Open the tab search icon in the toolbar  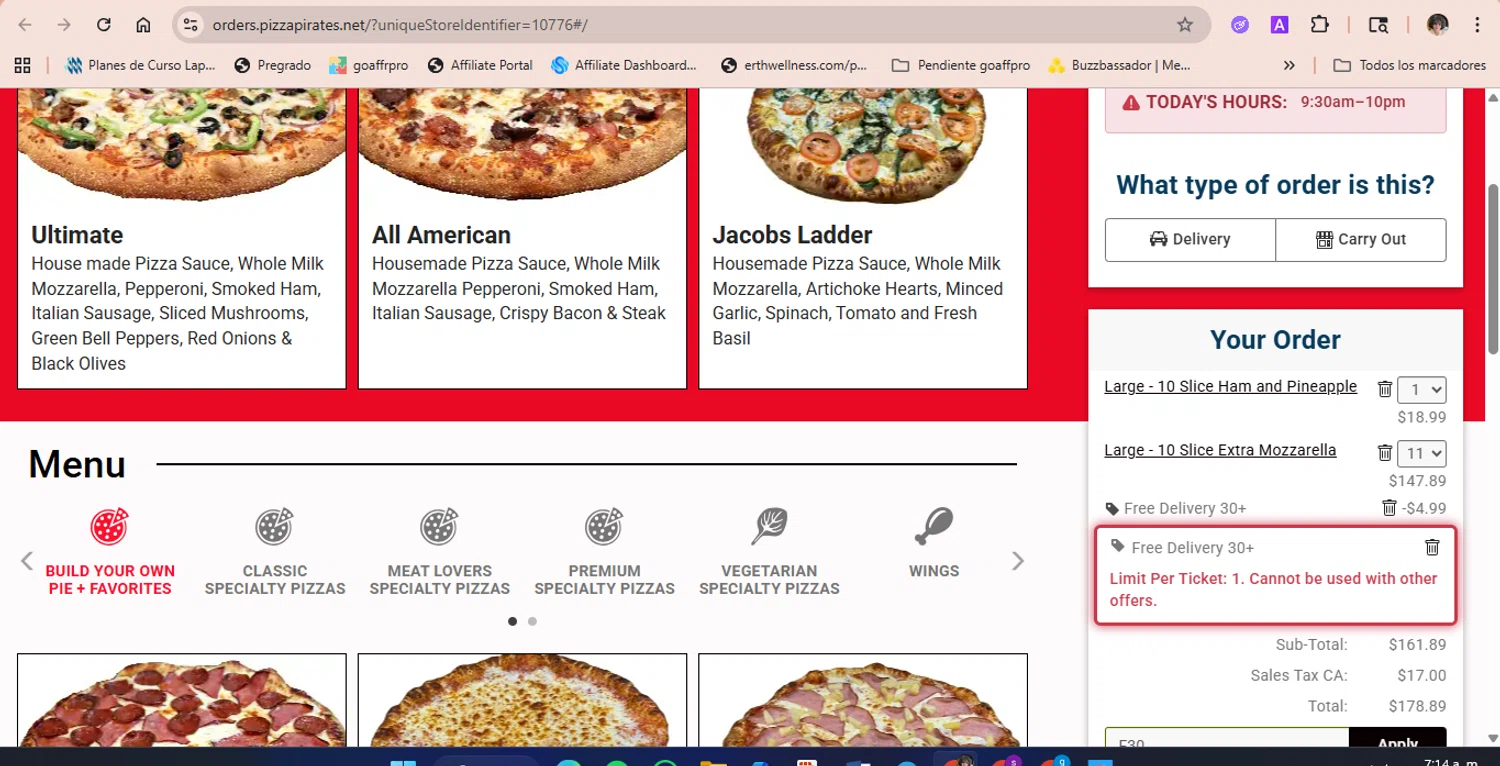click(x=1378, y=25)
